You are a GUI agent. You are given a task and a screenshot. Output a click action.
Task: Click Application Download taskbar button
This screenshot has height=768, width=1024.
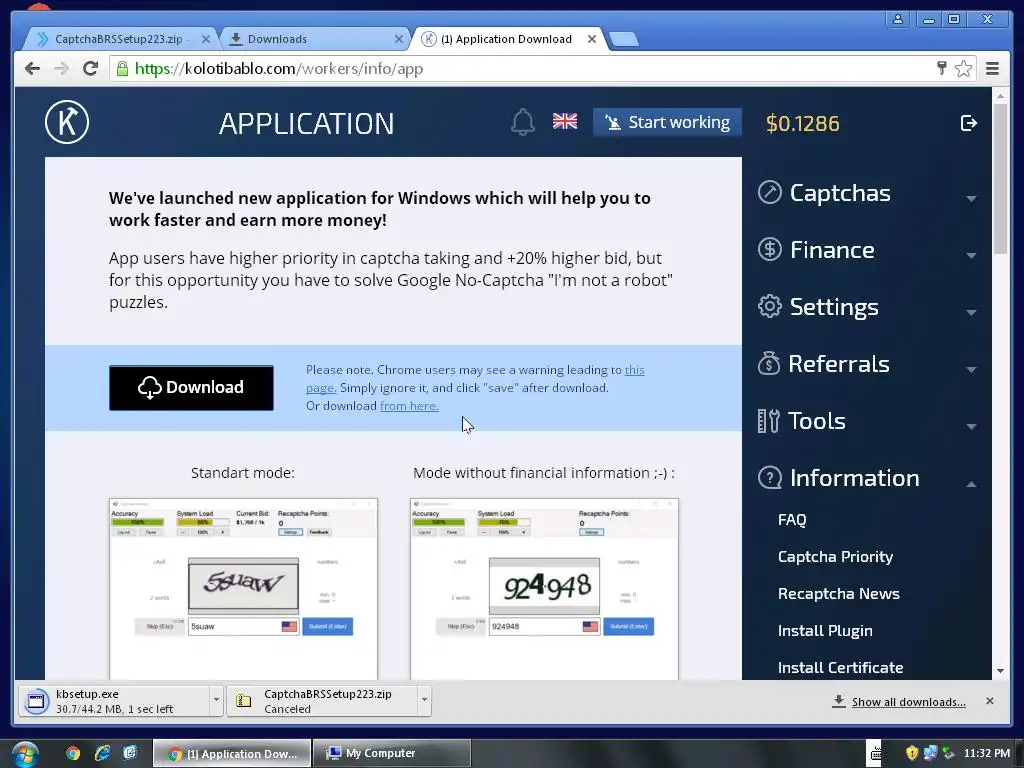[231, 753]
